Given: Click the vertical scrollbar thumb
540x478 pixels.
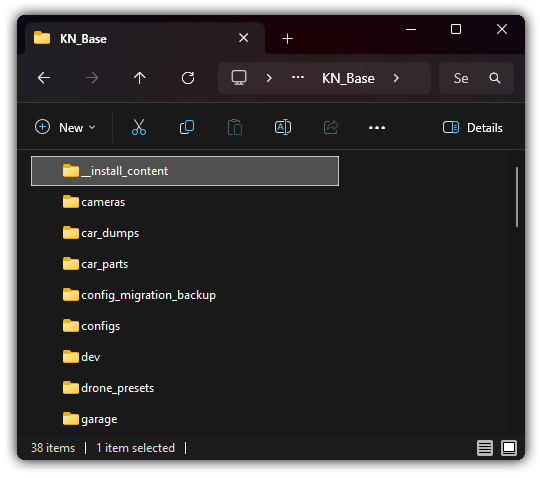Looking at the screenshot, I should (517, 197).
